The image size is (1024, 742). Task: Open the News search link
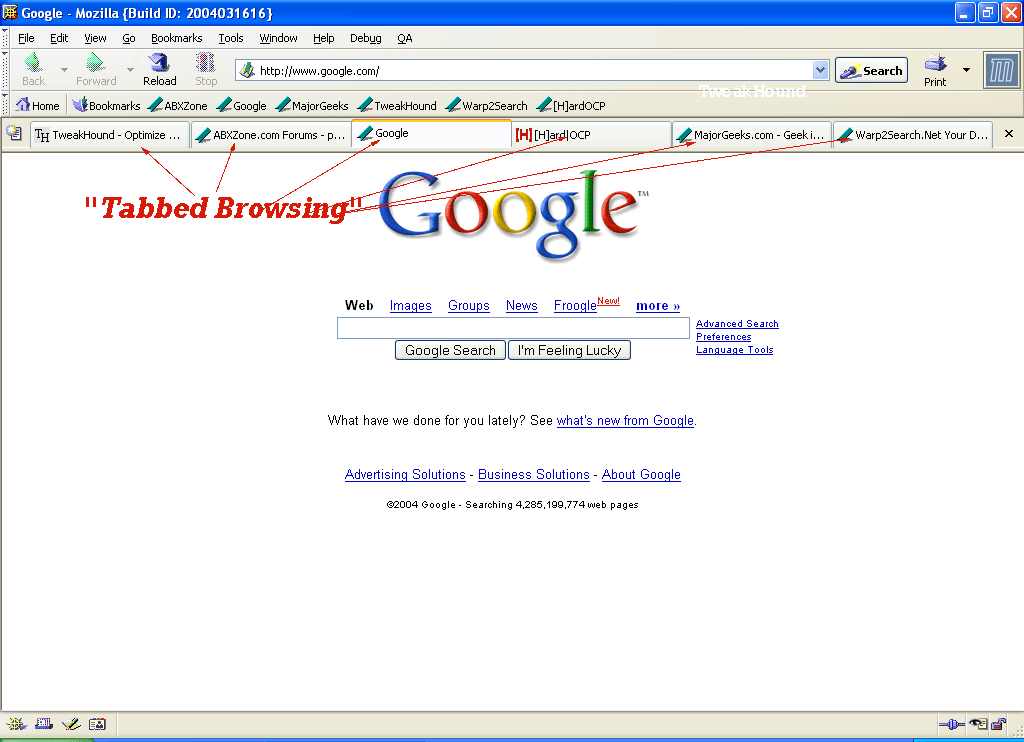tap(522, 306)
